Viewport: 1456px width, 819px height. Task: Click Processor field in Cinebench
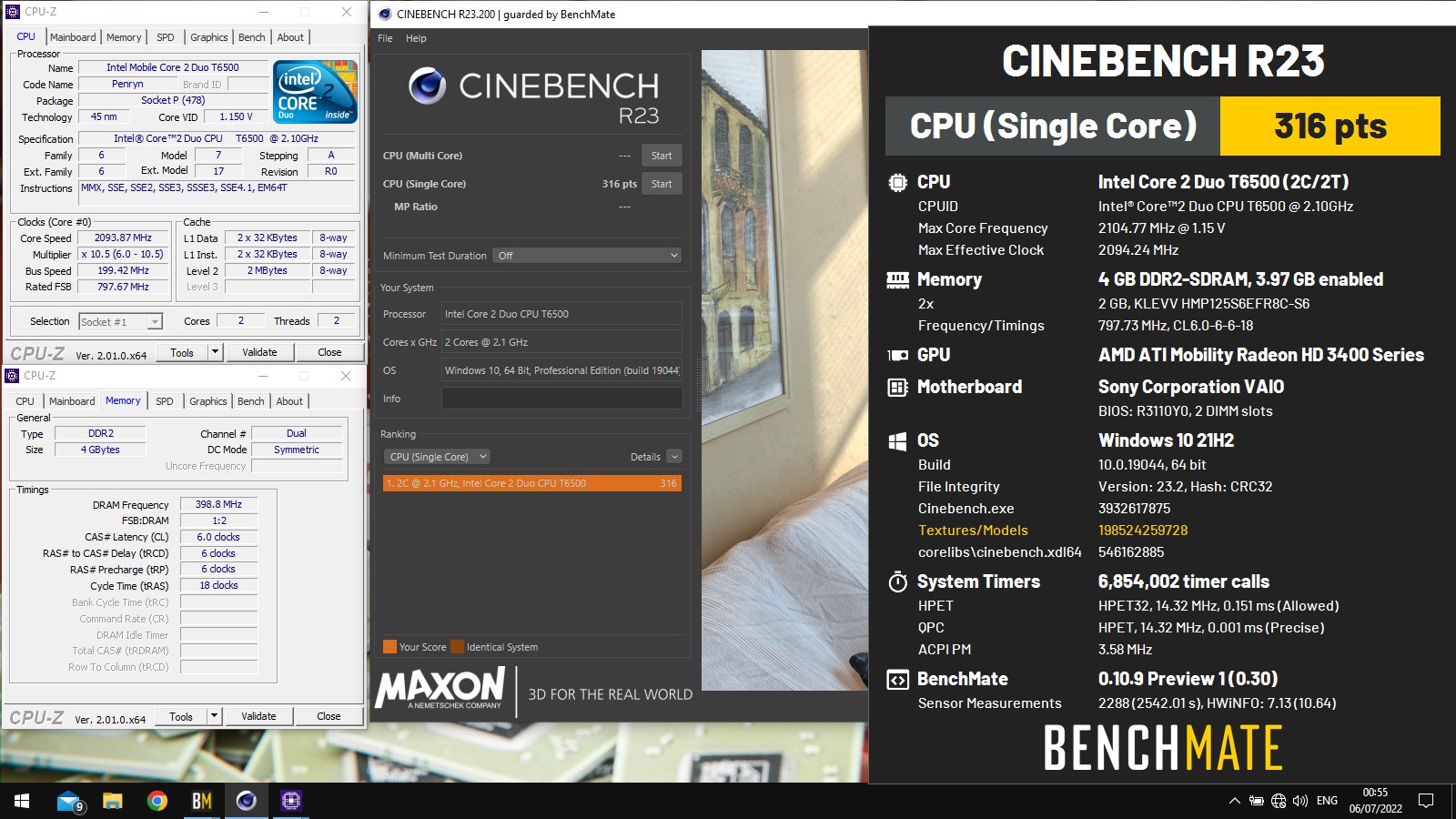[x=561, y=314]
